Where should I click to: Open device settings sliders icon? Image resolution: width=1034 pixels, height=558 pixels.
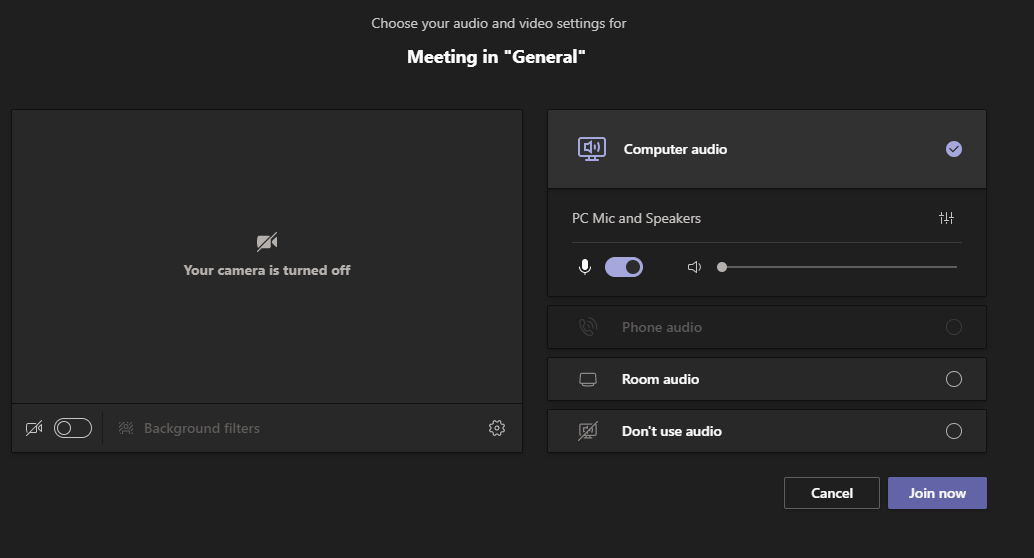(x=946, y=218)
